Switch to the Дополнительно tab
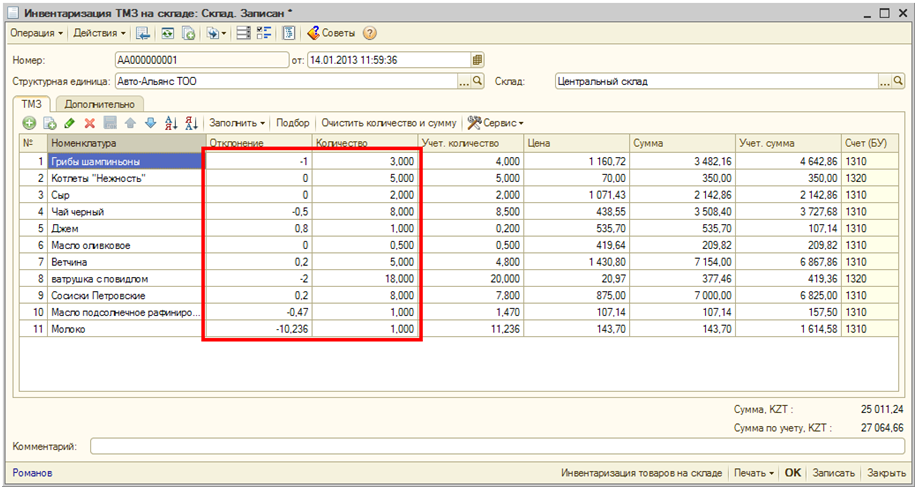917x489 pixels. [99, 103]
